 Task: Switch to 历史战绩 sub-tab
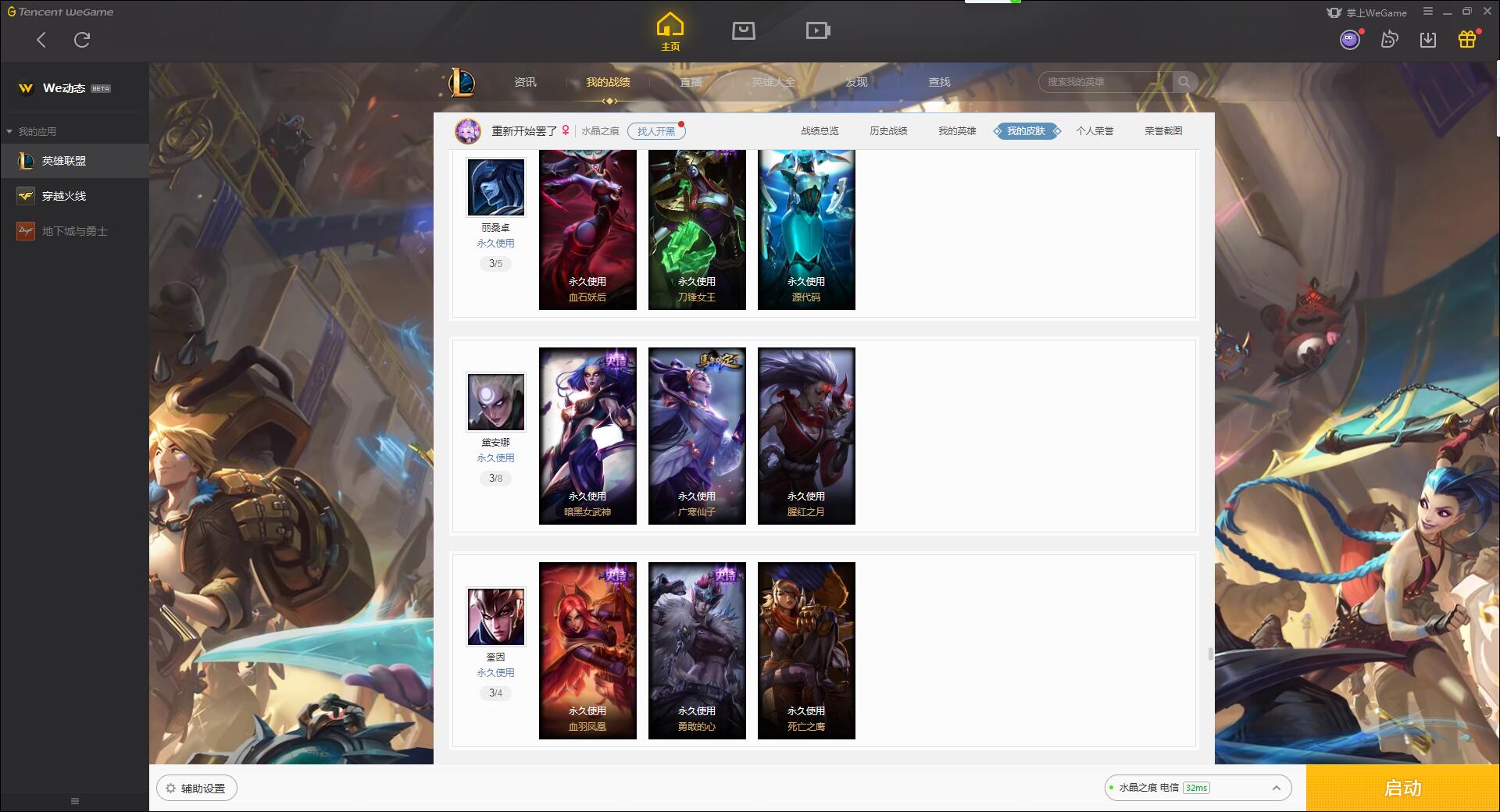[x=888, y=131]
